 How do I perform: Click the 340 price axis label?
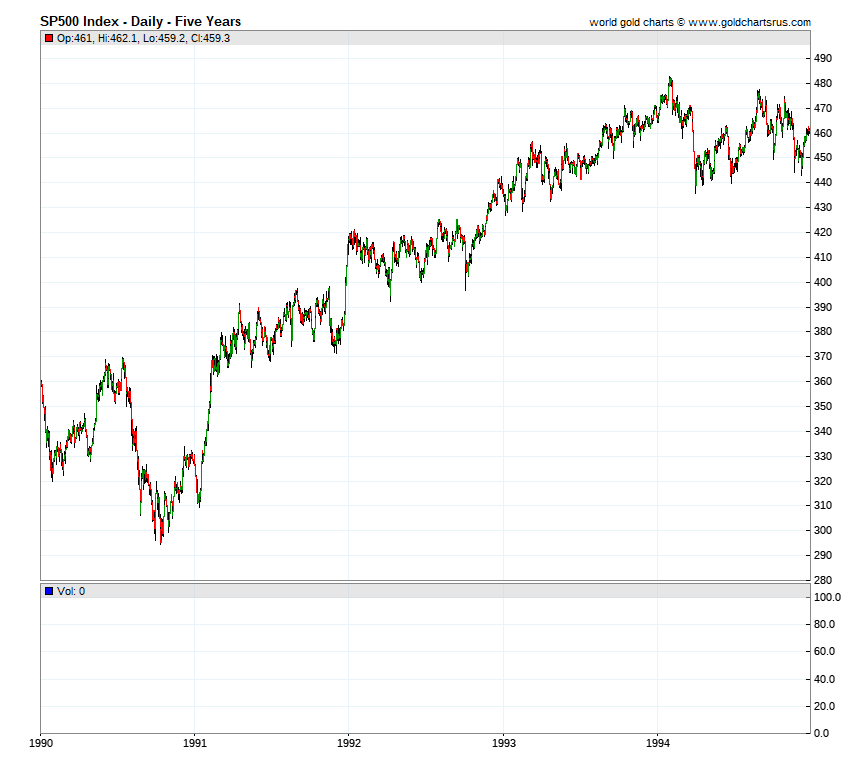coord(823,431)
